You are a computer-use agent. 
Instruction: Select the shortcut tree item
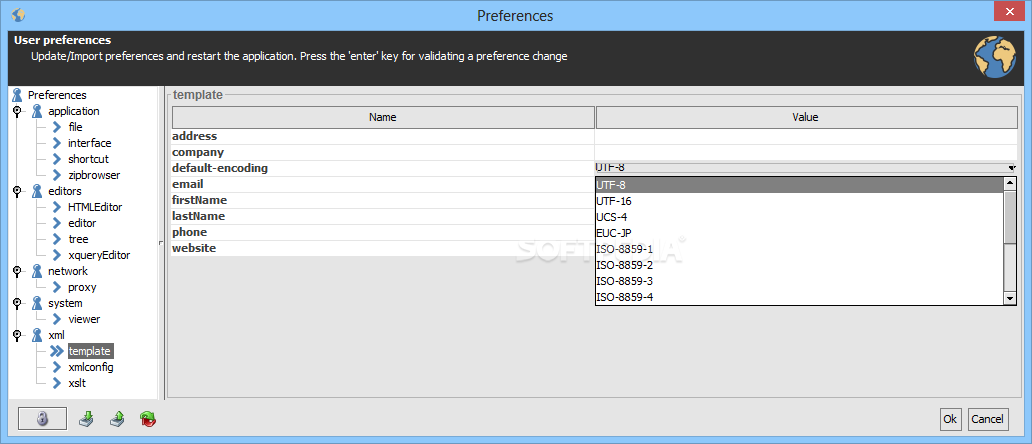(88, 159)
